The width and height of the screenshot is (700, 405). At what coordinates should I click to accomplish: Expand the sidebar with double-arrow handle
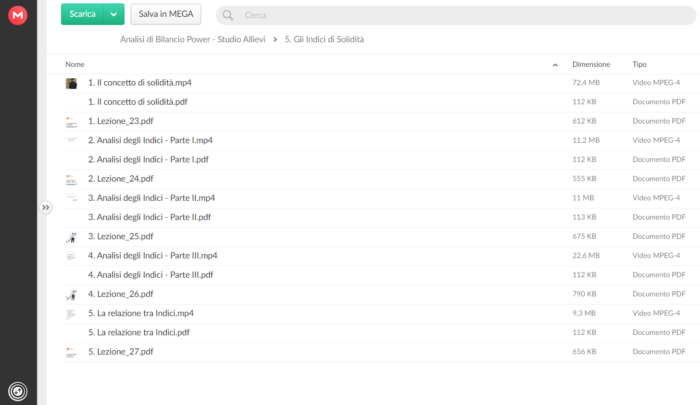coord(46,207)
